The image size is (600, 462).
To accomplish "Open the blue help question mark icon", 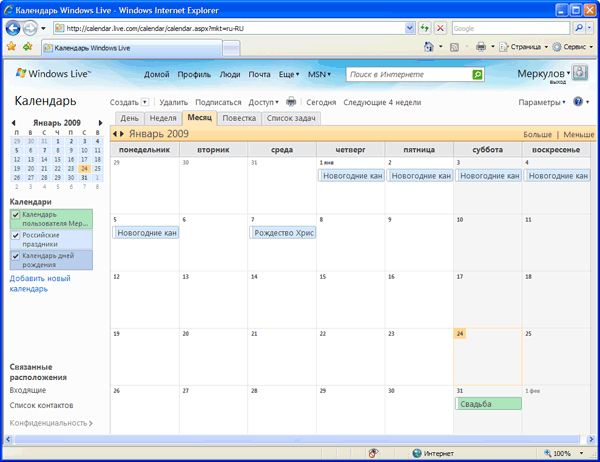I will coord(578,102).
